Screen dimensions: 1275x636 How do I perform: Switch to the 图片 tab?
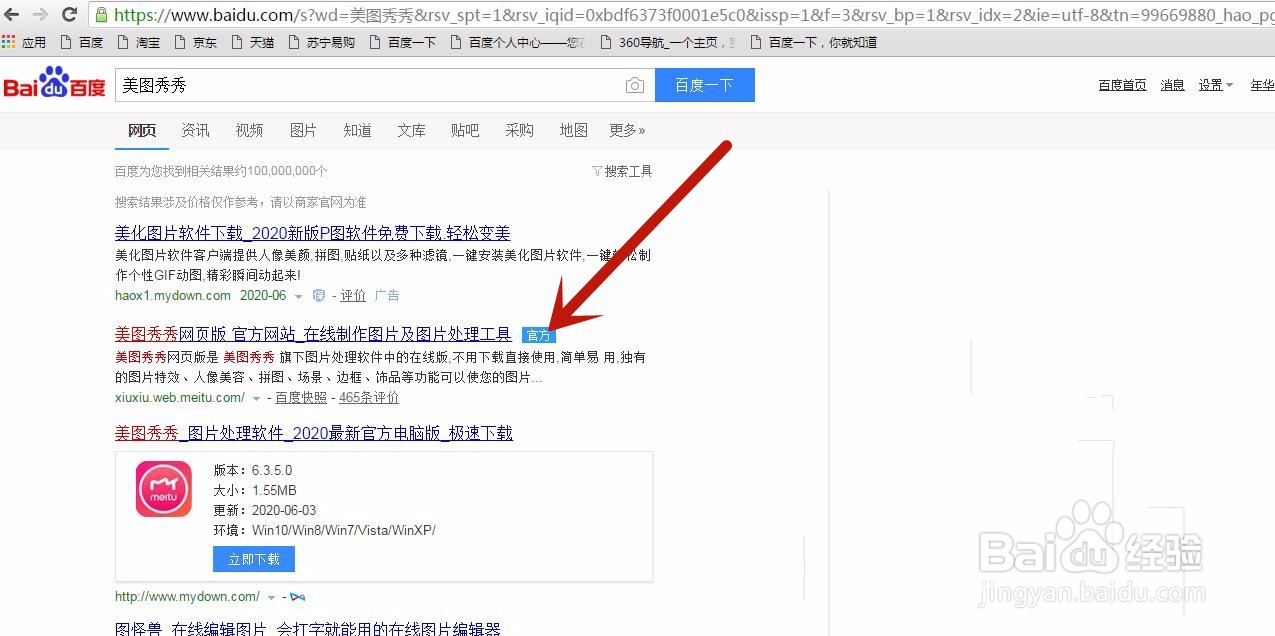(303, 130)
